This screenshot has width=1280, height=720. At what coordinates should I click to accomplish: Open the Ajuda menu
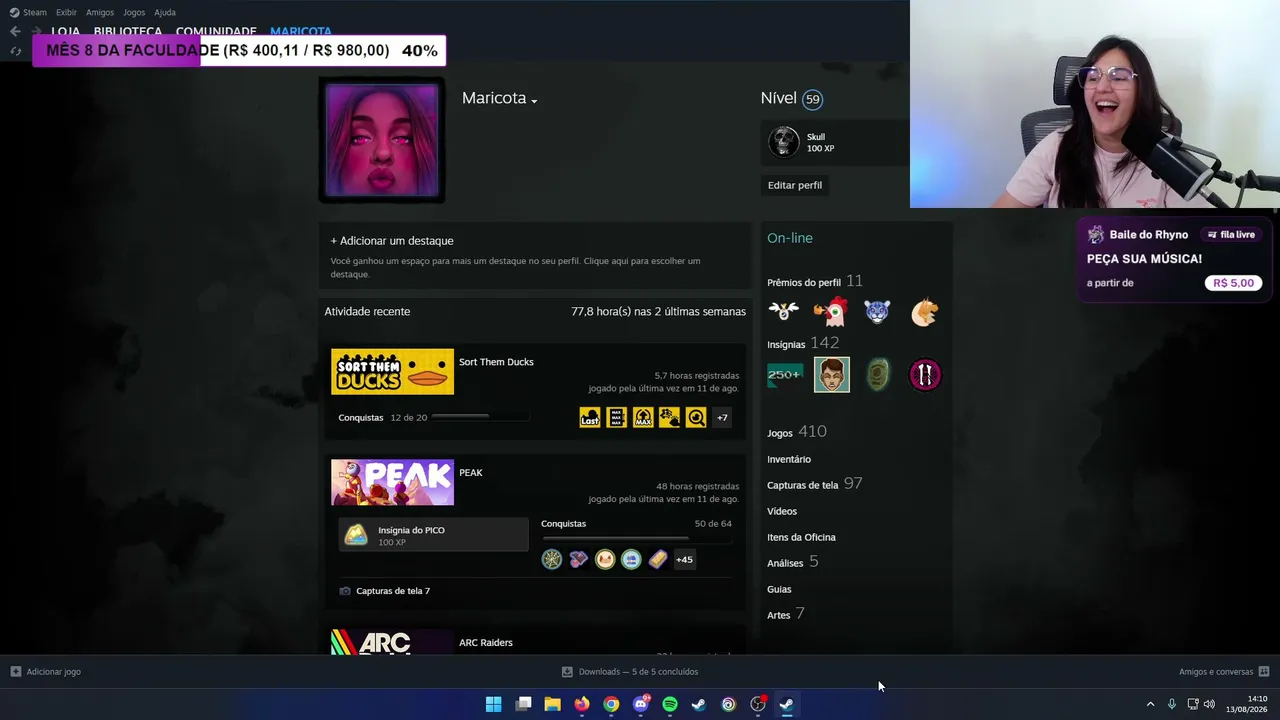[165, 12]
